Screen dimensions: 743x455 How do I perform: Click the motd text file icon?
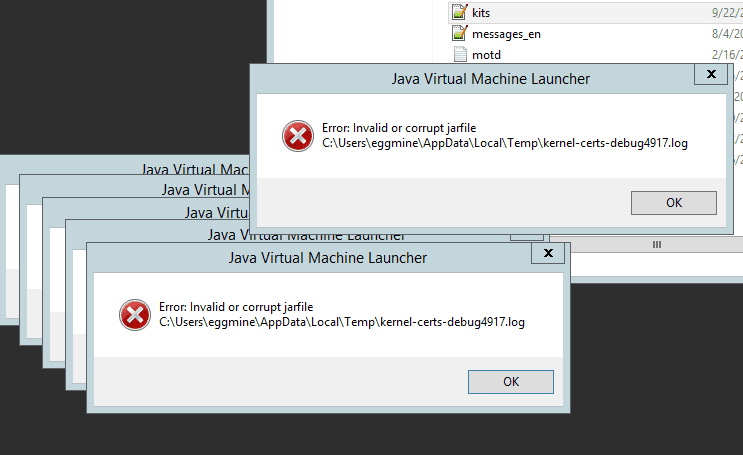[460, 55]
